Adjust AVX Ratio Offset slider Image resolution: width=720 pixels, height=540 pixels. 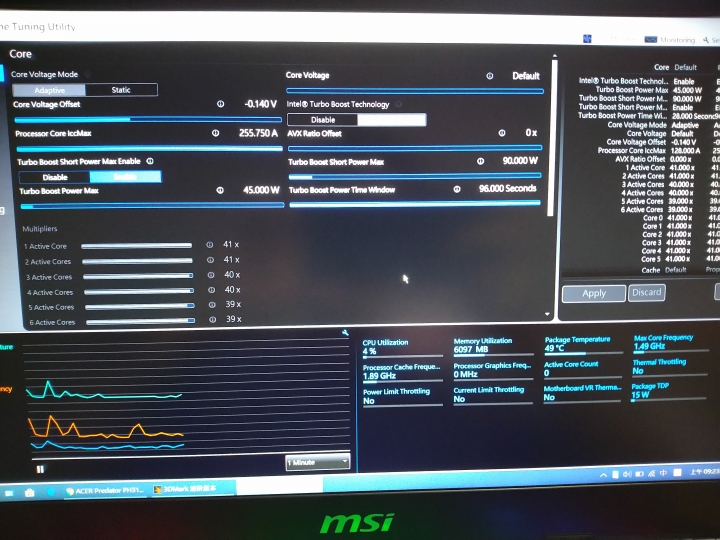point(415,148)
